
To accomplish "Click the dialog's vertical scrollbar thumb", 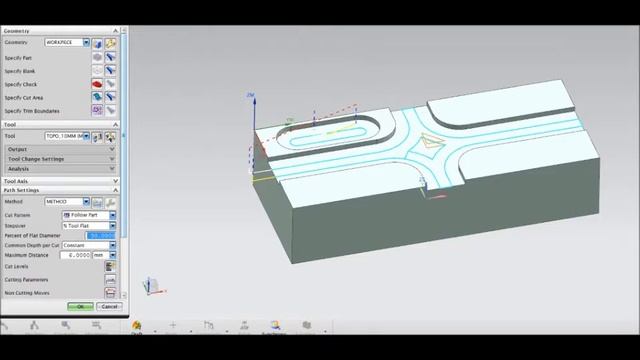I will tap(124, 135).
